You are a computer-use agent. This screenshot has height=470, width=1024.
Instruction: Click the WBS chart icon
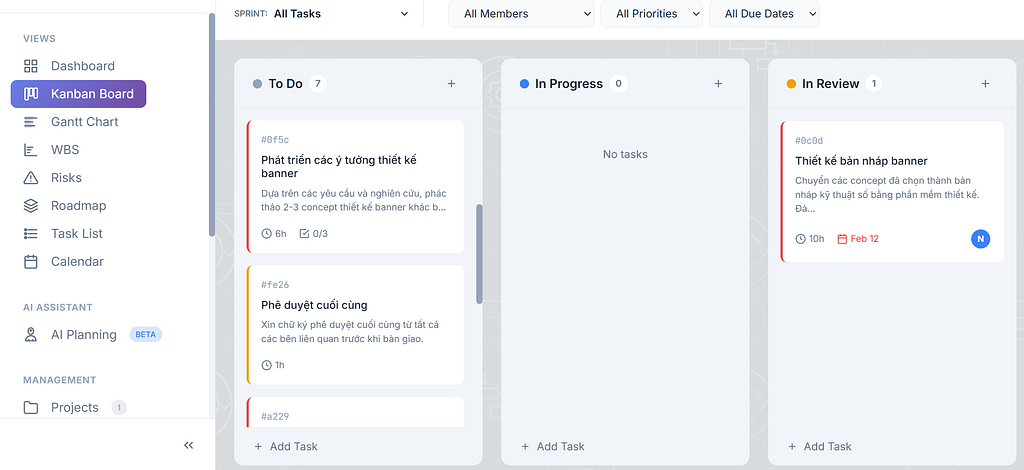click(31, 150)
